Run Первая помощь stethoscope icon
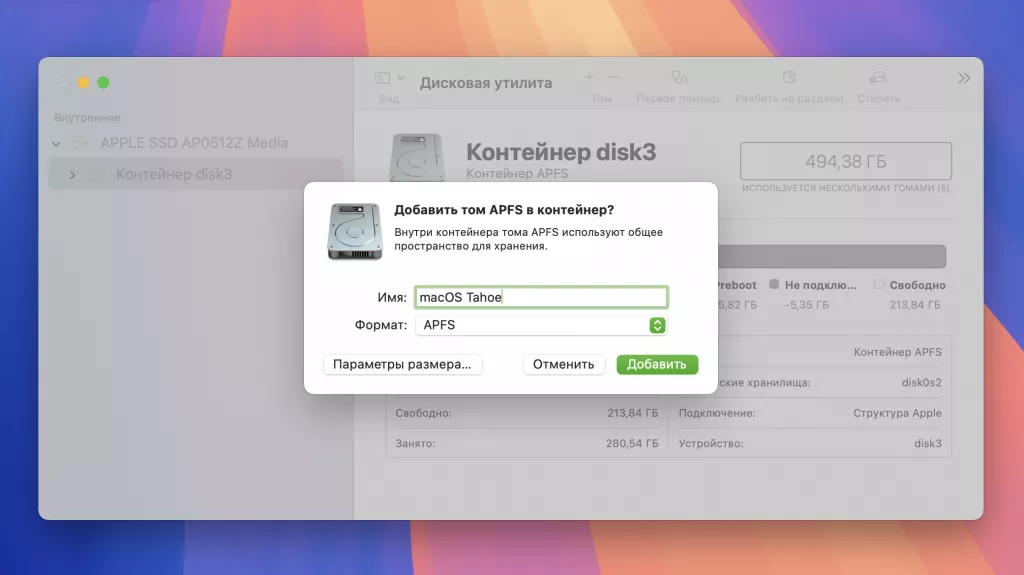The height and width of the screenshot is (575, 1024). pos(679,78)
